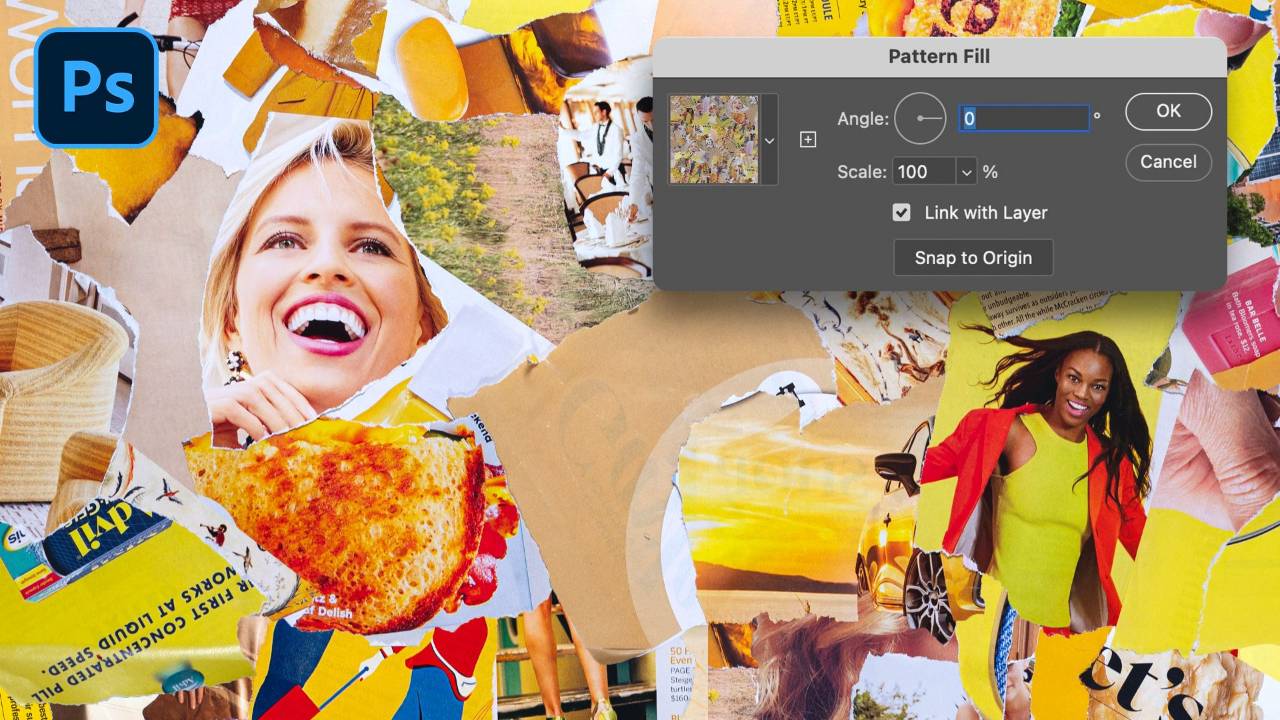Click the Pattern Fill title bar
Viewport: 1280px width, 720px height.
click(x=938, y=56)
